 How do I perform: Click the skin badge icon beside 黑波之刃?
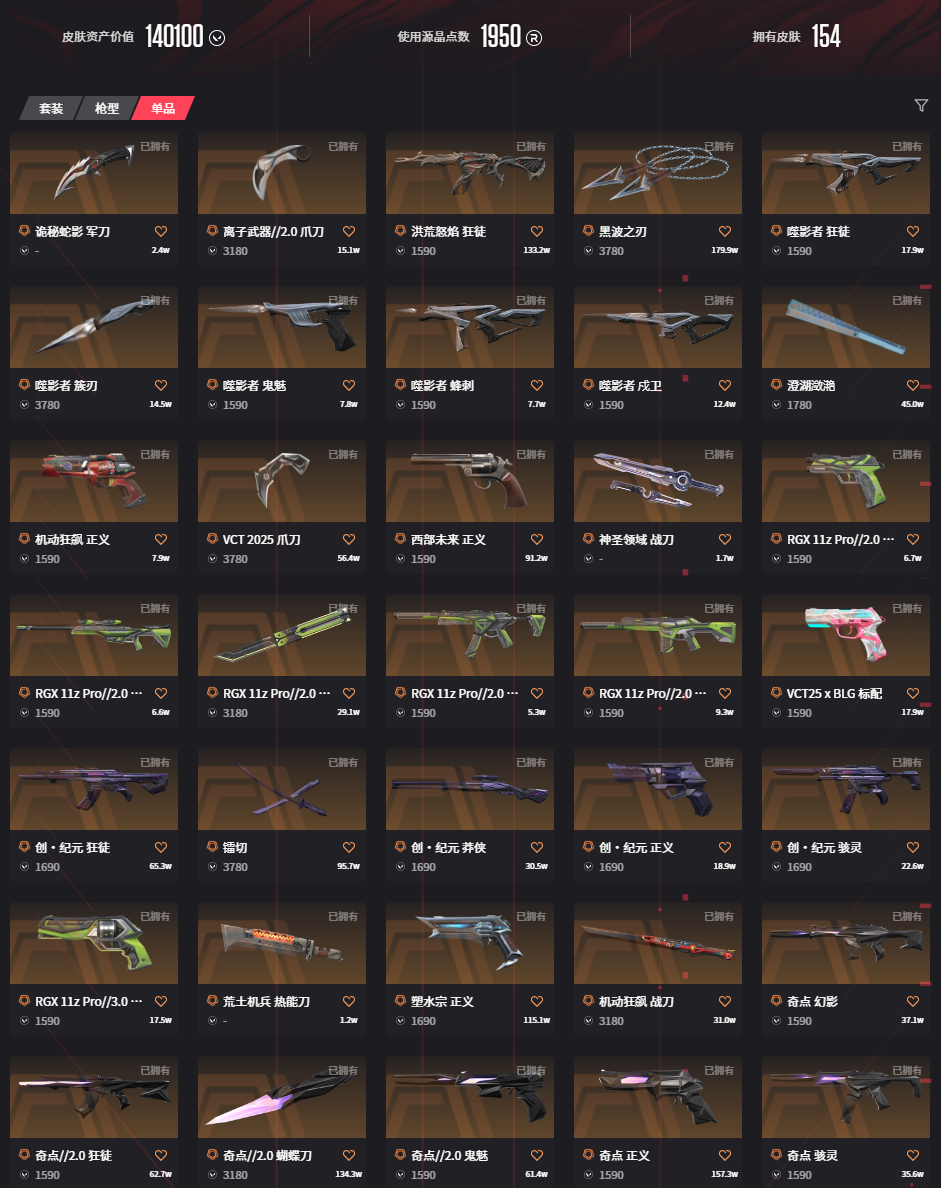pyautogui.click(x=588, y=230)
